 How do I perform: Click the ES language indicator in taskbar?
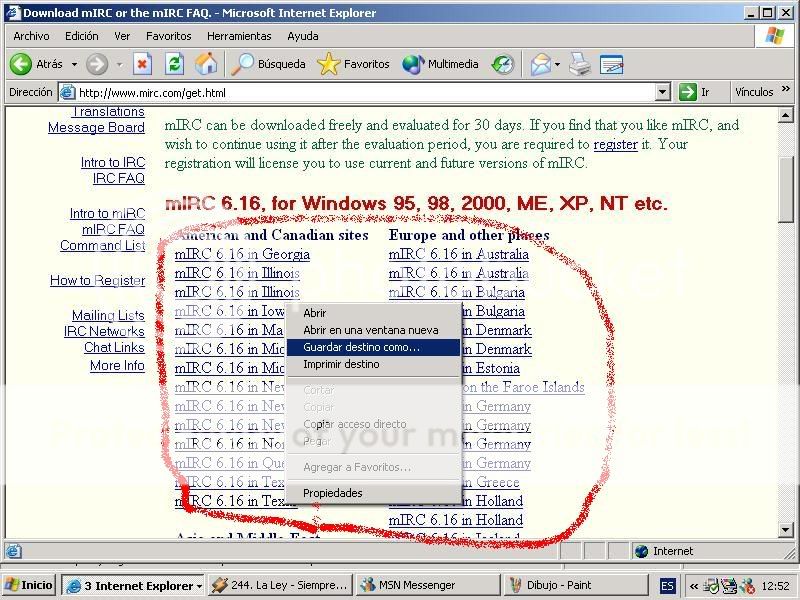tap(667, 585)
